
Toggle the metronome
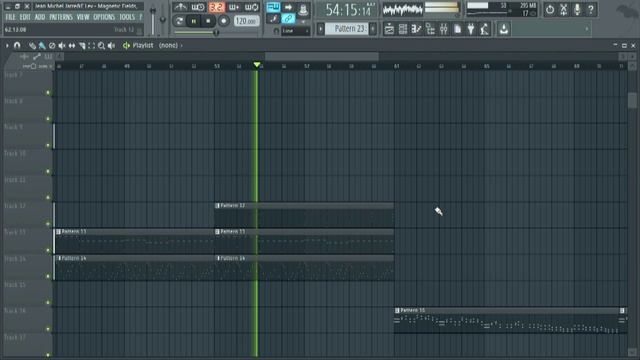(180, 7)
